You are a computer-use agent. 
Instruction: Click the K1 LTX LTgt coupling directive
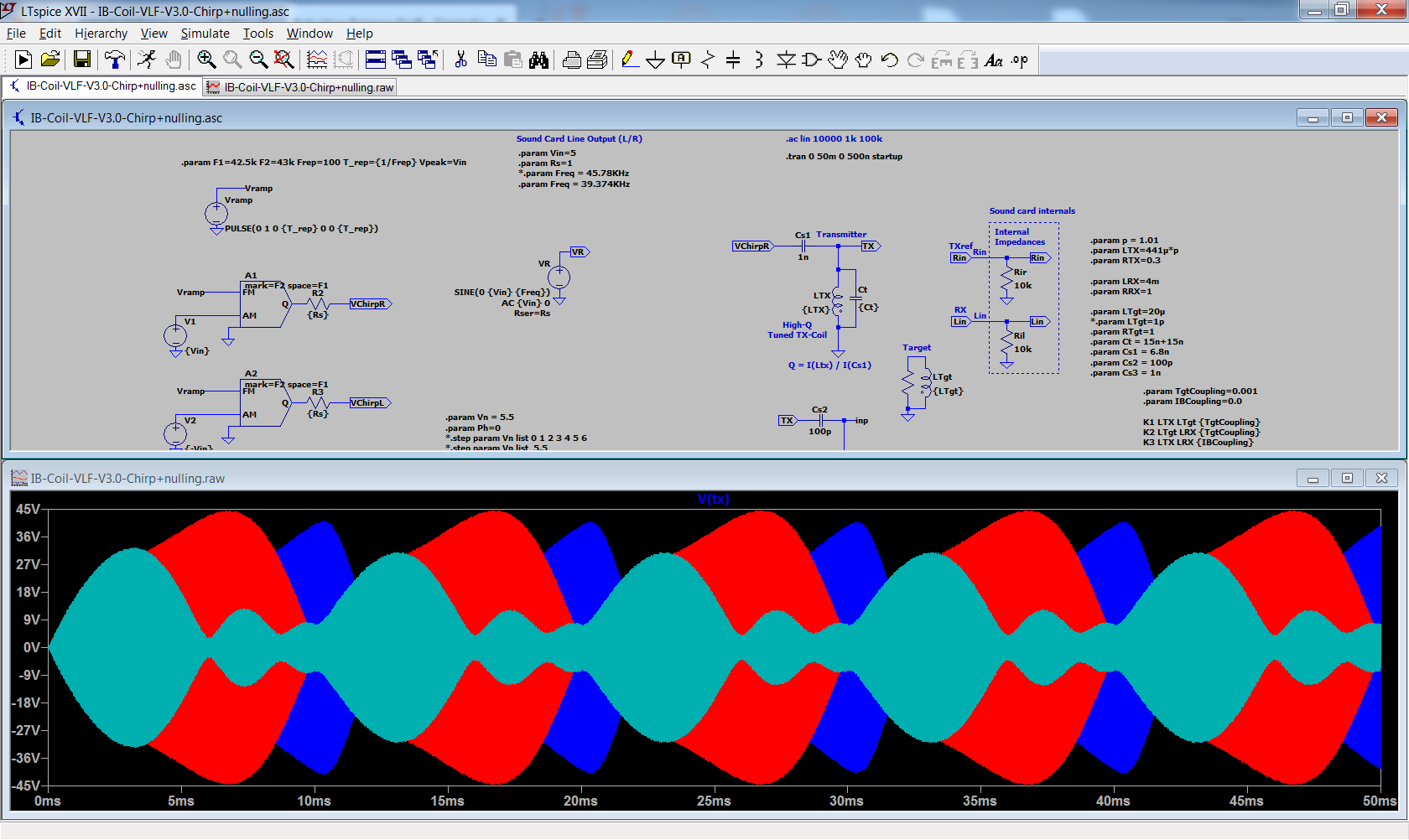[x=1201, y=423]
